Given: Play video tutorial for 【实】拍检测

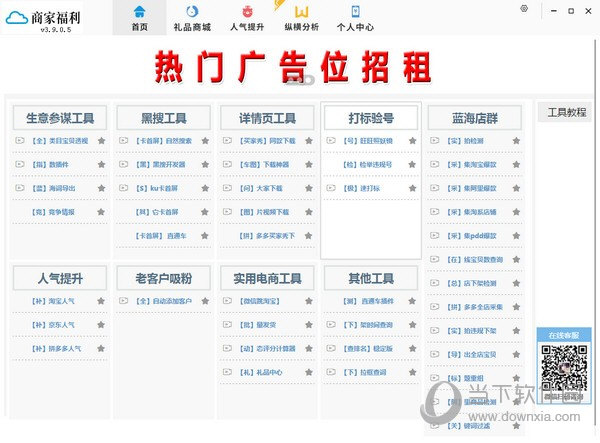Looking at the screenshot, I should 435,141.
